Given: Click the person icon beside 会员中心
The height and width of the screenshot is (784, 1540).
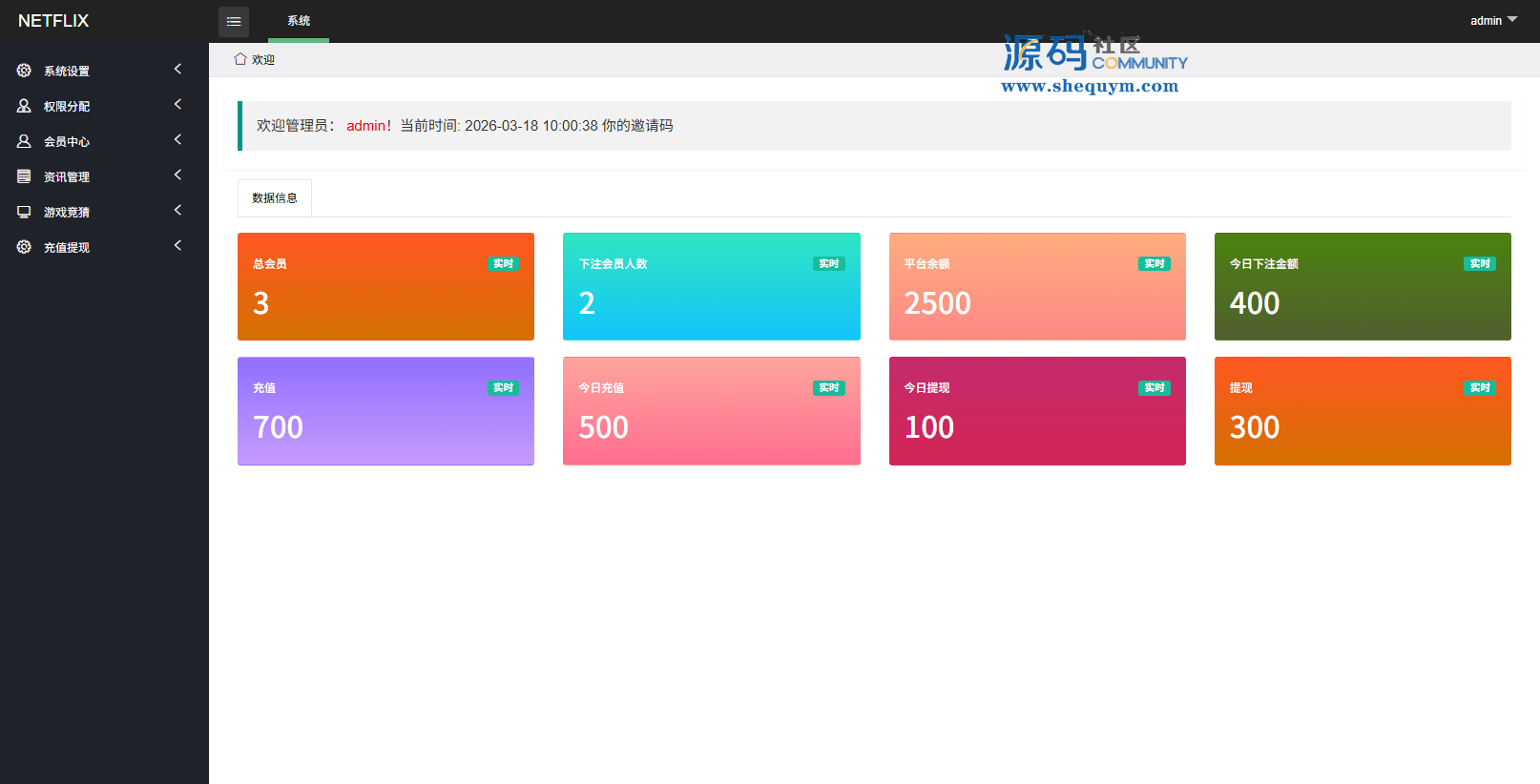Looking at the screenshot, I should point(24,141).
